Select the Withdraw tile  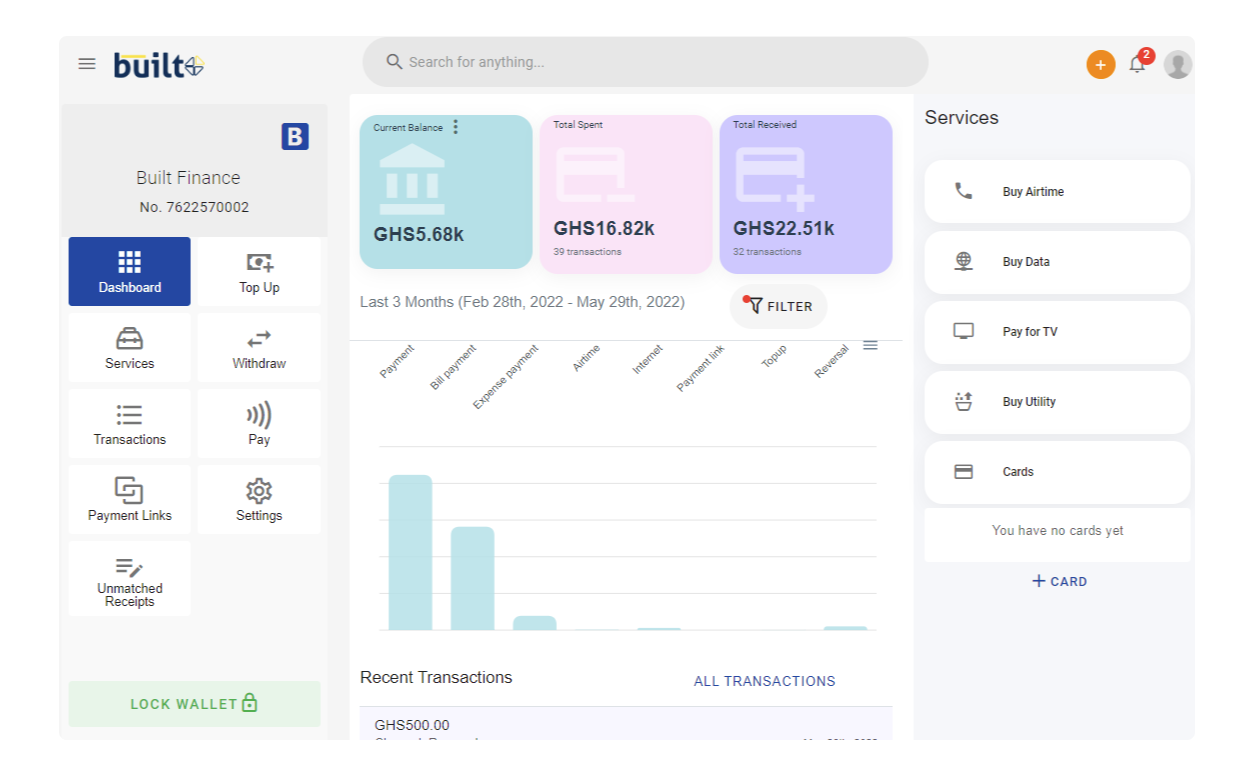(x=259, y=348)
